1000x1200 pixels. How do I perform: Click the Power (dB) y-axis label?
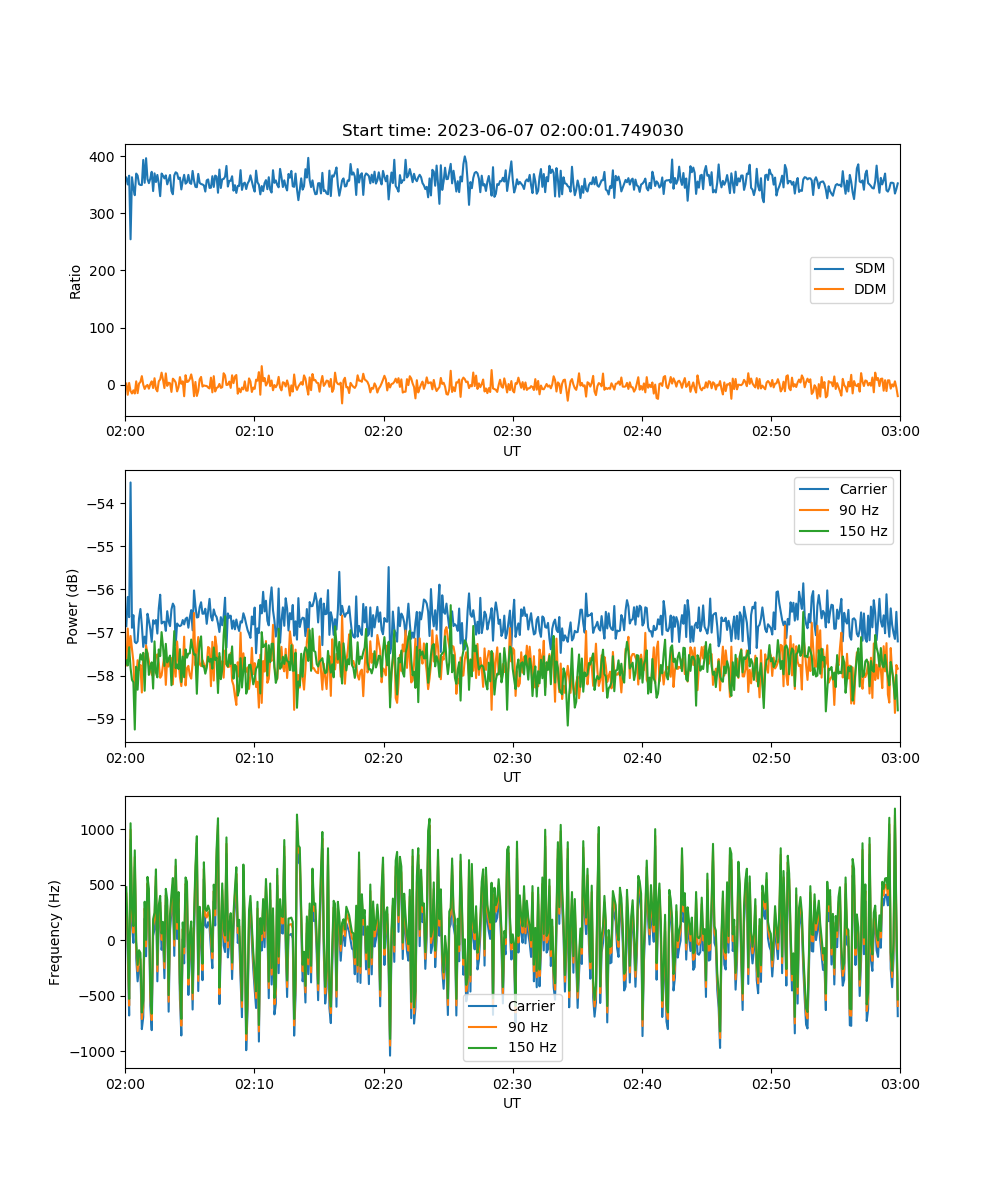pyautogui.click(x=73, y=607)
